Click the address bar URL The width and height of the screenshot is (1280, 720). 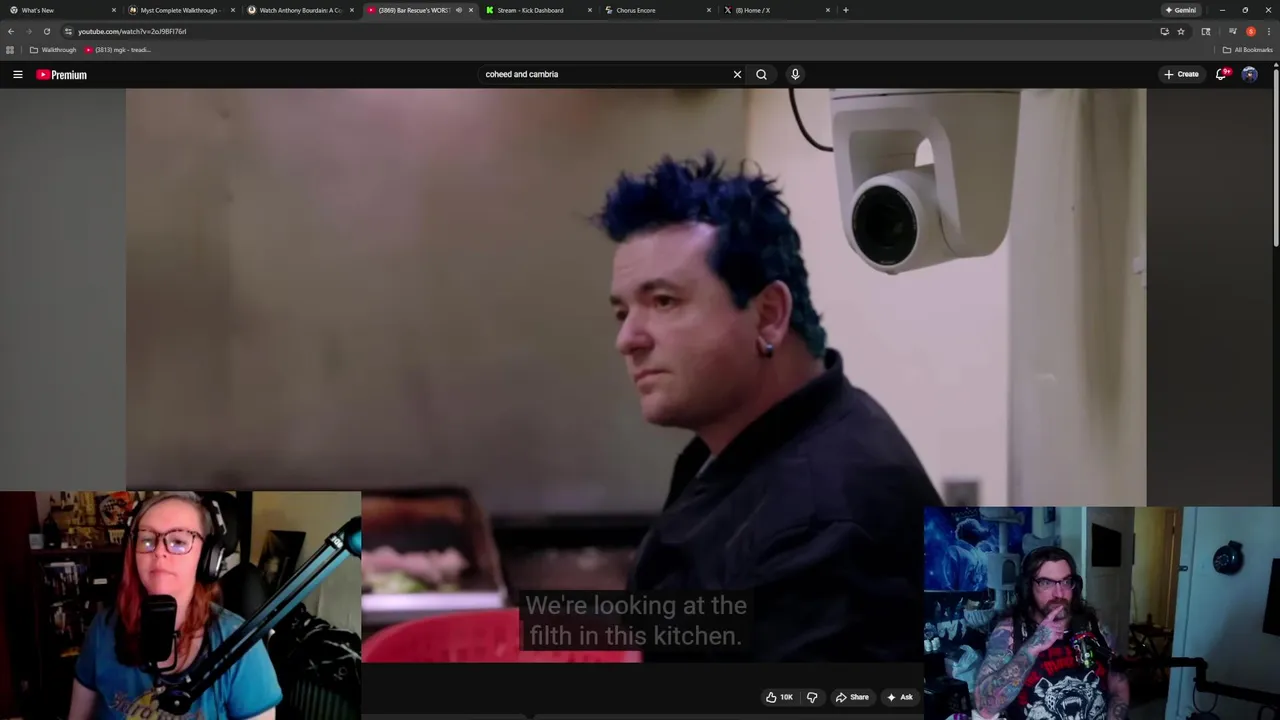[132, 31]
